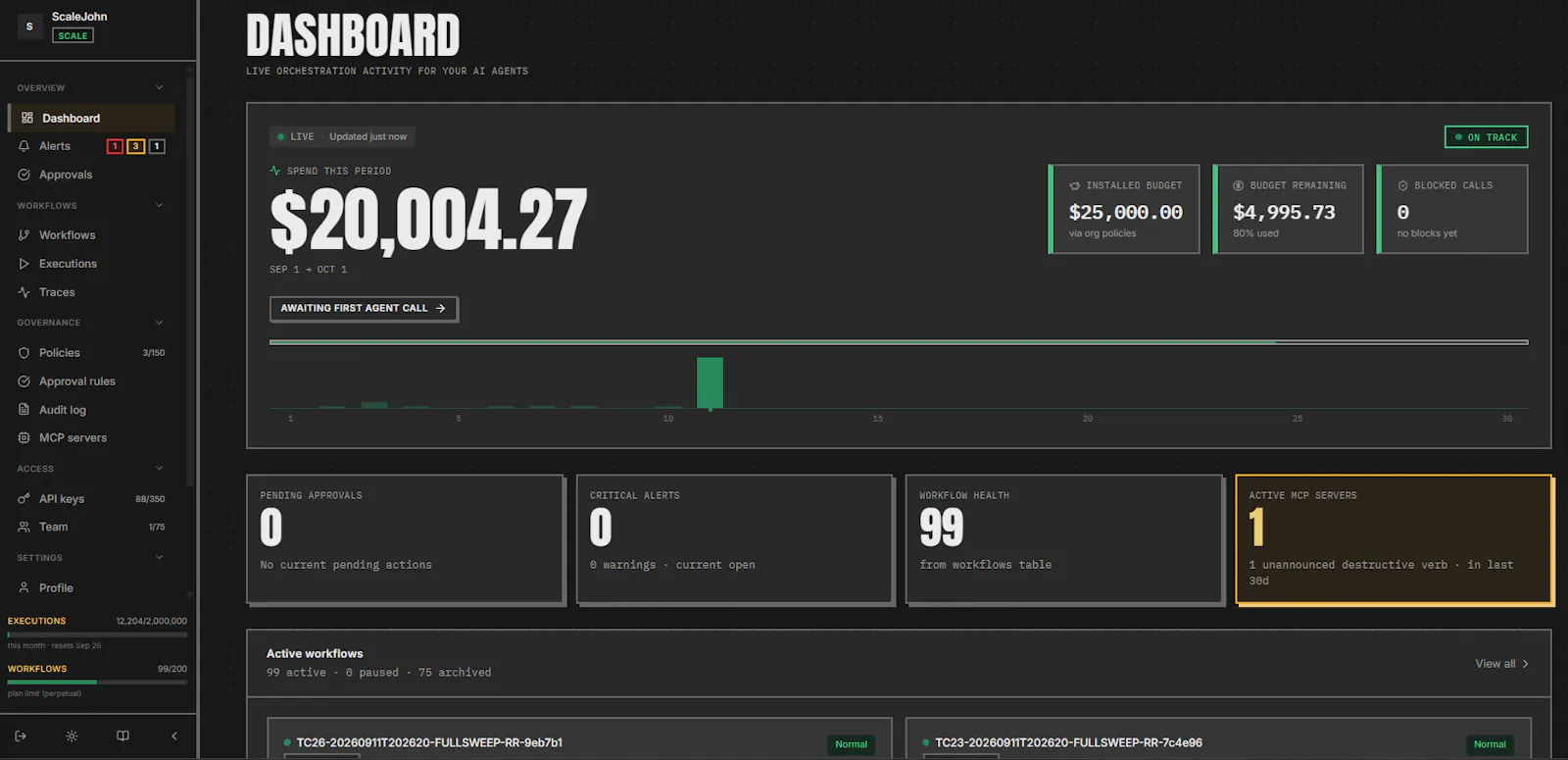Screen dimensions: 1568x760
Task: Navigate to Executions page
Action: pos(91,264)
